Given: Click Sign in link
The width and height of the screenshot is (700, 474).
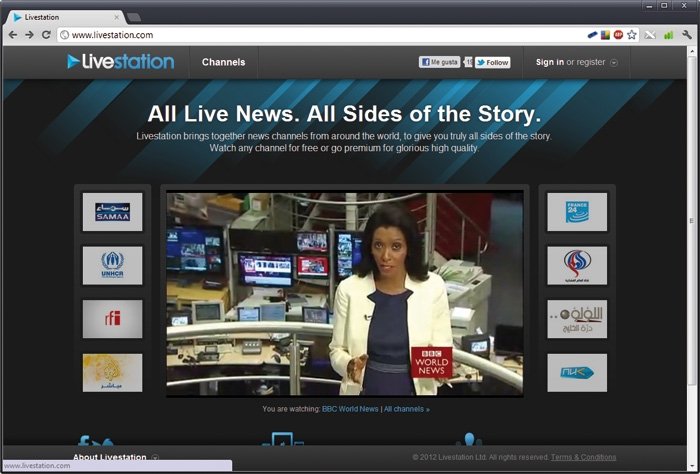Looking at the screenshot, I should pos(550,62).
